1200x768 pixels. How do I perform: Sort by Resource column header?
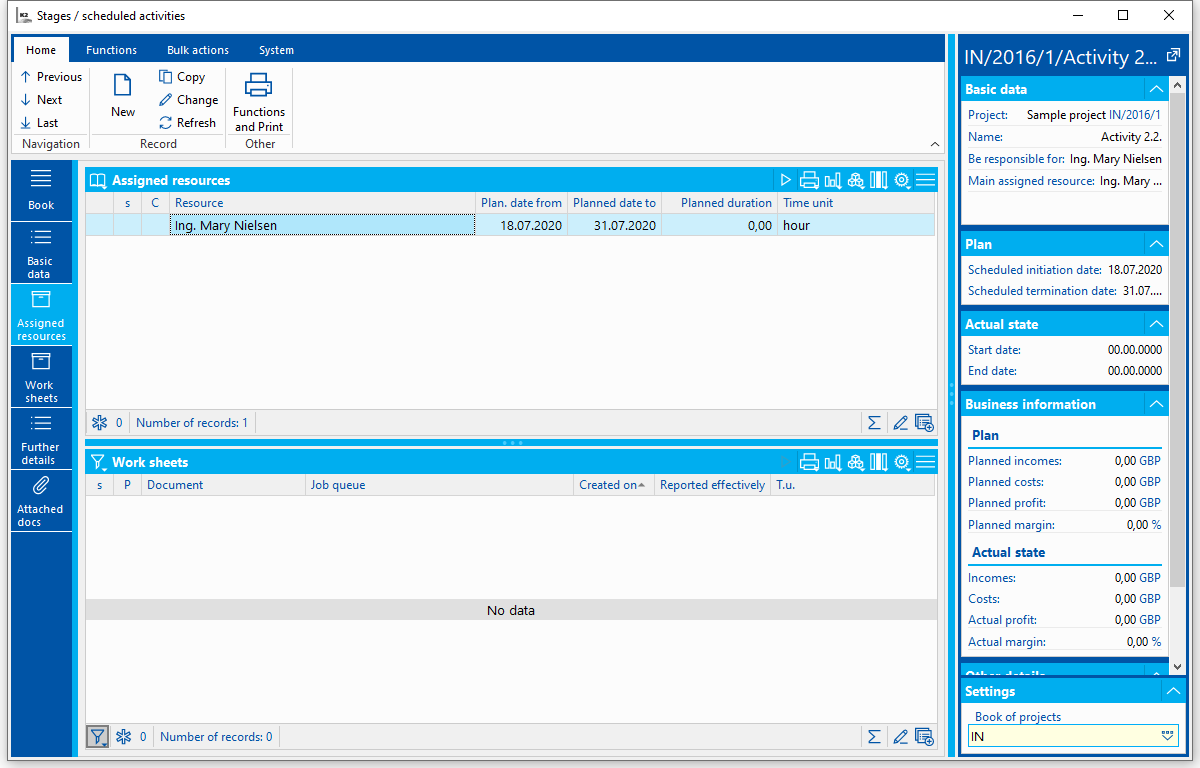(x=322, y=203)
